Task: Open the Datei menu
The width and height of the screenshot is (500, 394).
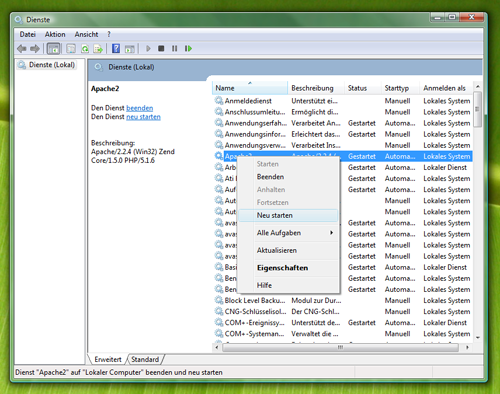Action: click(x=28, y=34)
